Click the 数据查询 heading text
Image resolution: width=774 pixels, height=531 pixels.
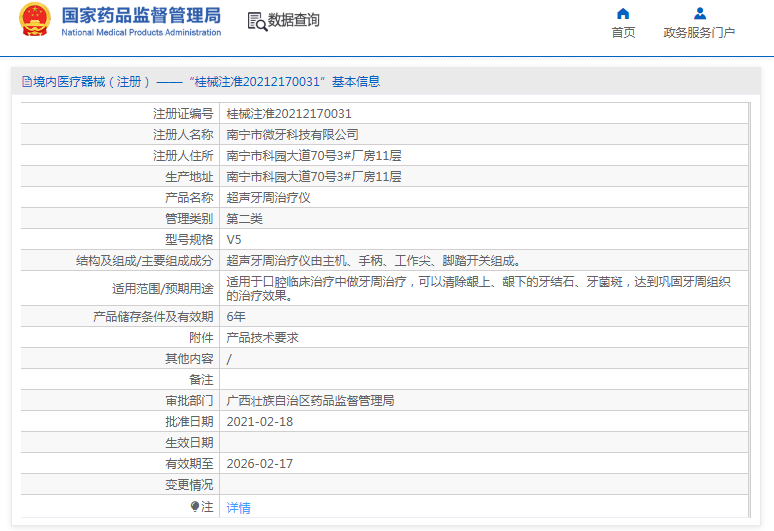(294, 20)
